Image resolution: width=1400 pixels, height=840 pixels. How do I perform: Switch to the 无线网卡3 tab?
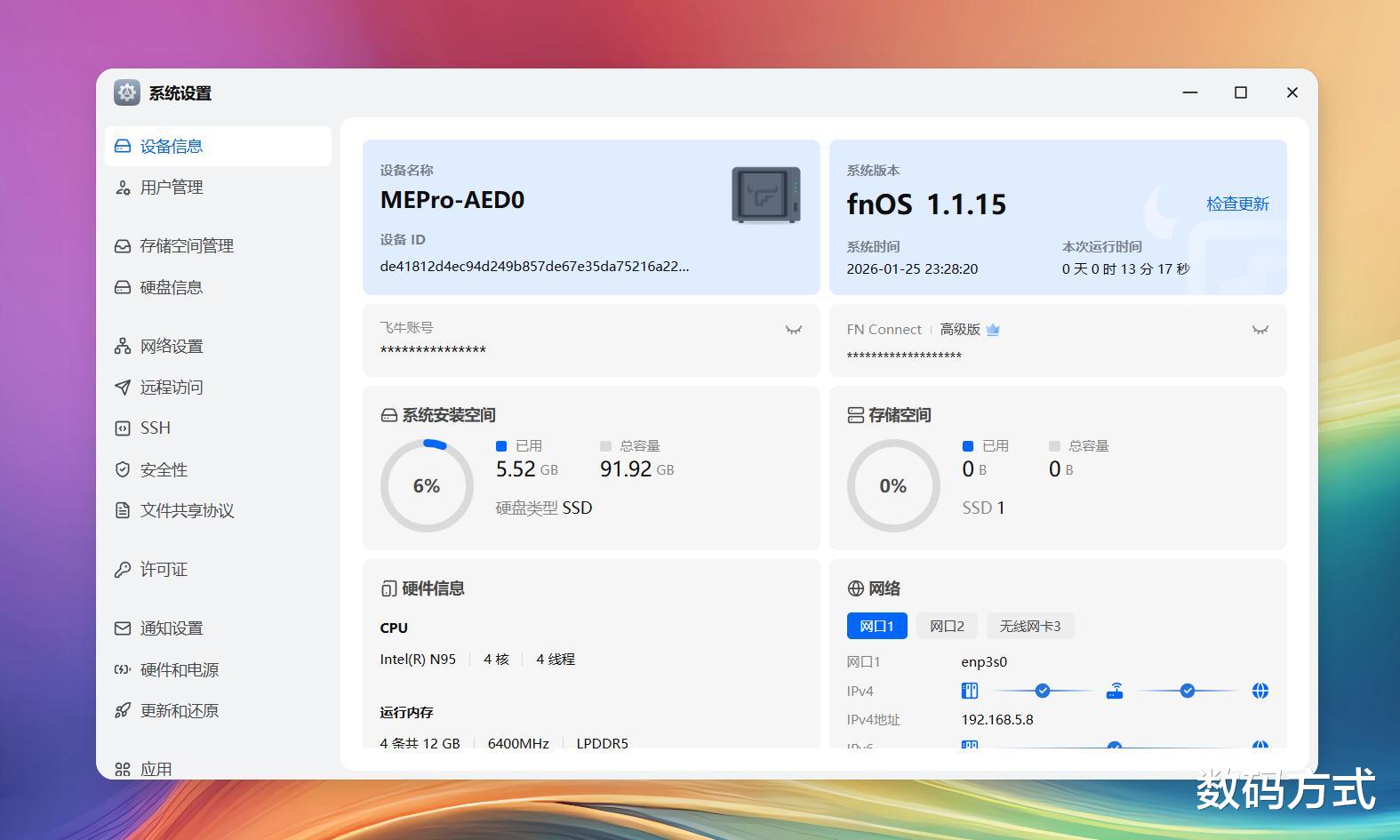click(x=1030, y=626)
